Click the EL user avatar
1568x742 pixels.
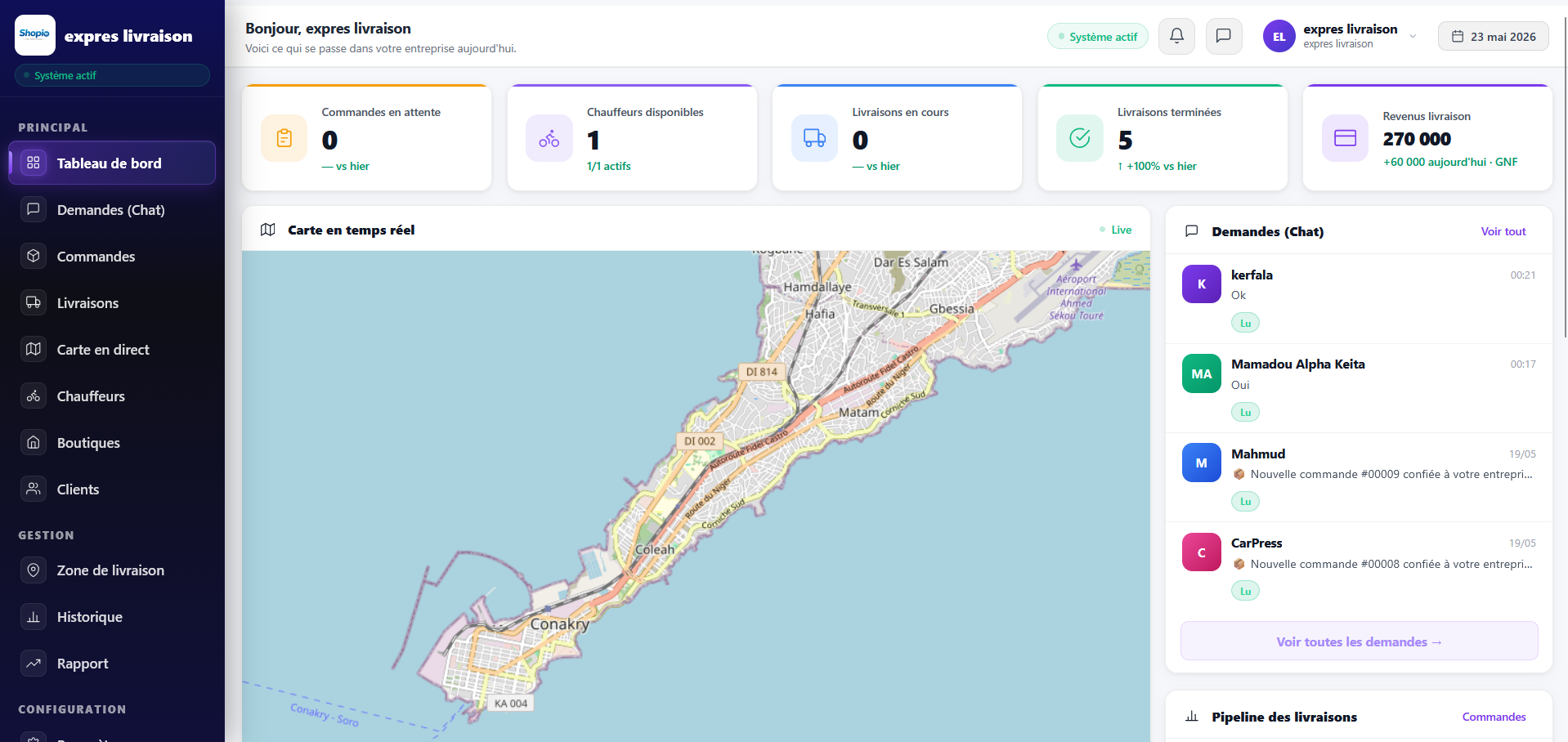(1279, 36)
